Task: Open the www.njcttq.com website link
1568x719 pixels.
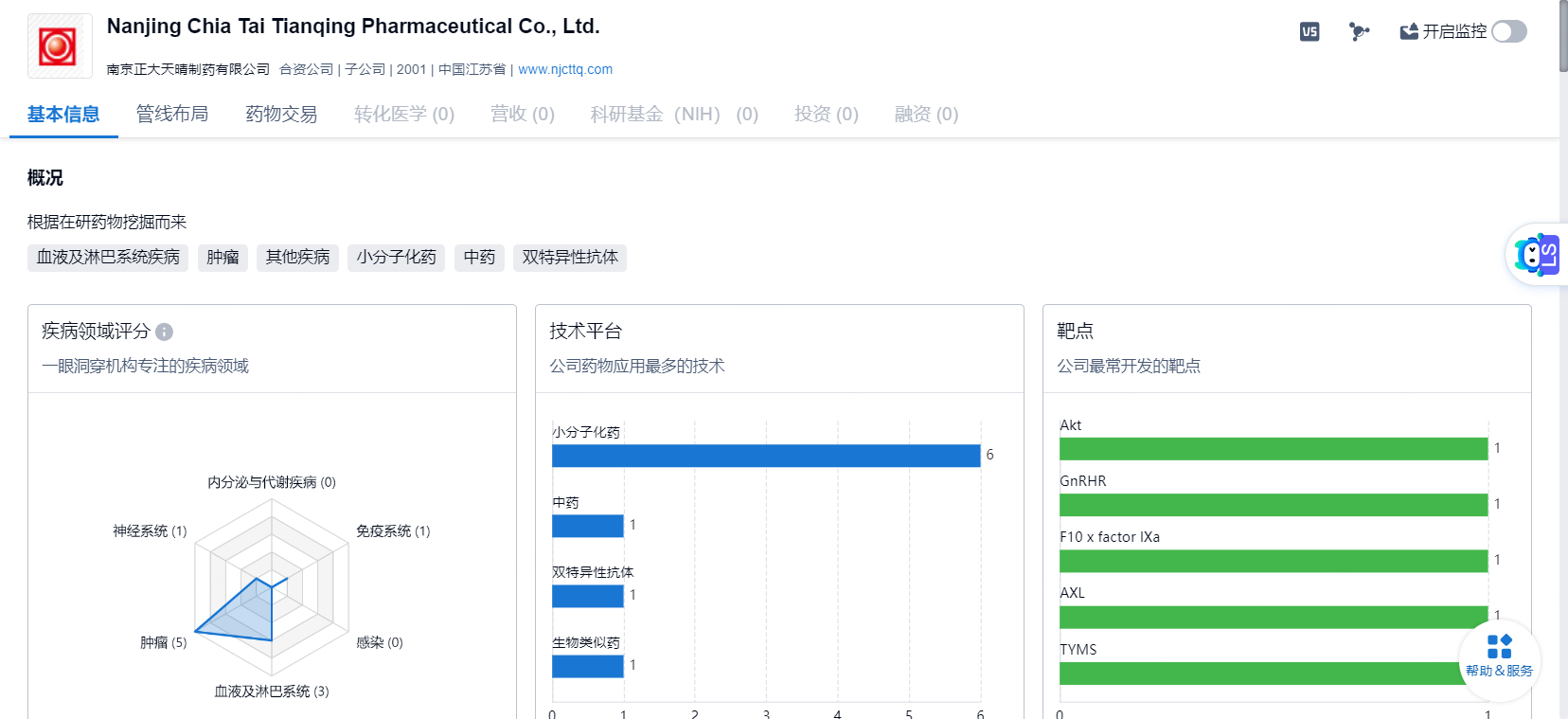Action: 564,69
